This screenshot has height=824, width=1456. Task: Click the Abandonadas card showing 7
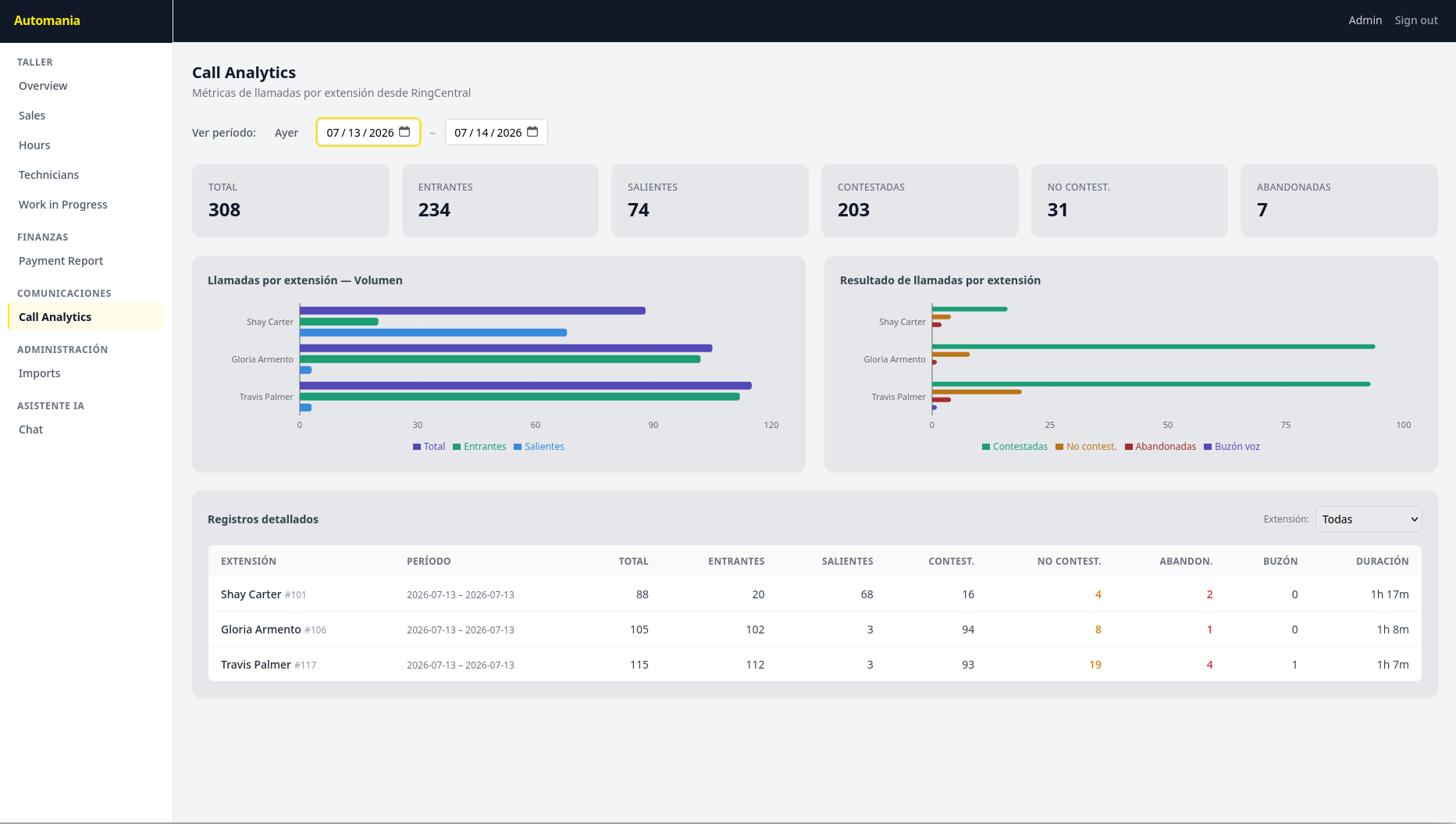(x=1339, y=201)
